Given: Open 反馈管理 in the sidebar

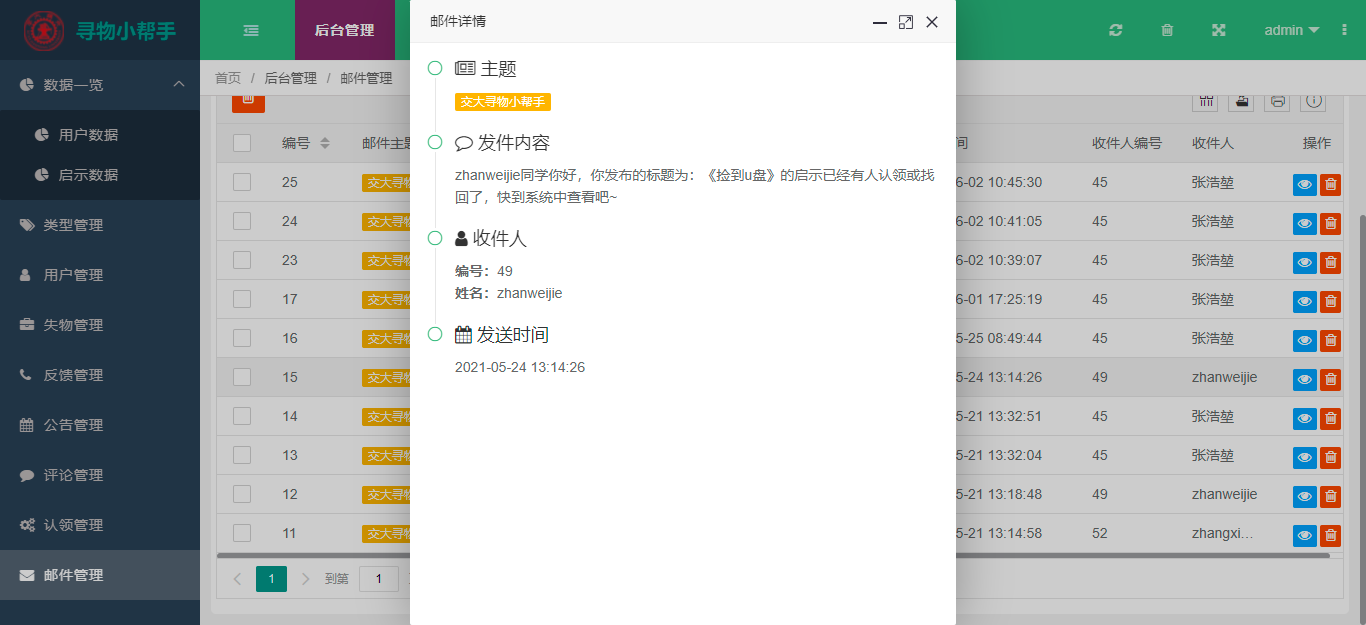Looking at the screenshot, I should point(100,375).
